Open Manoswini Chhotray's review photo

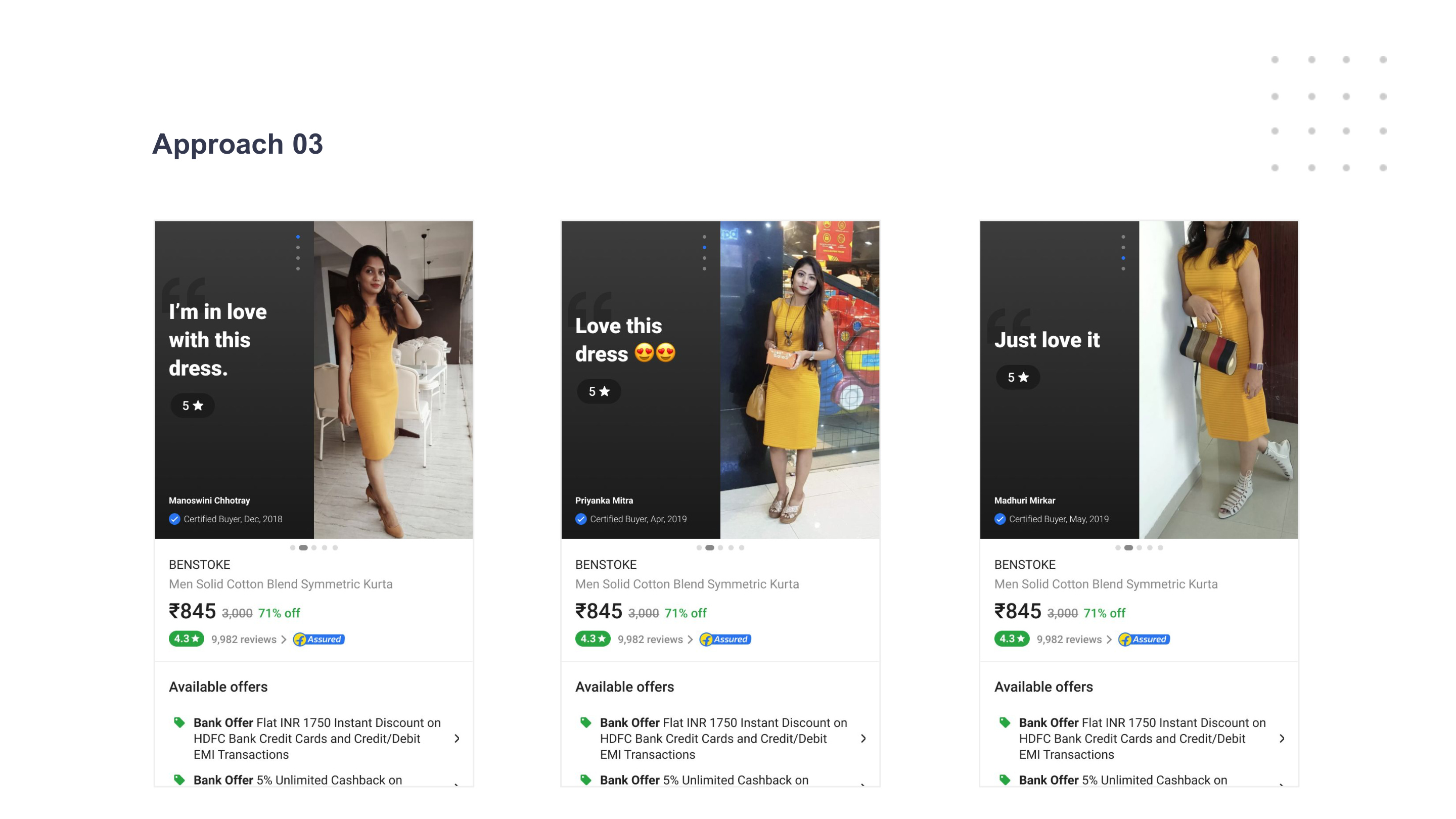[x=393, y=379]
